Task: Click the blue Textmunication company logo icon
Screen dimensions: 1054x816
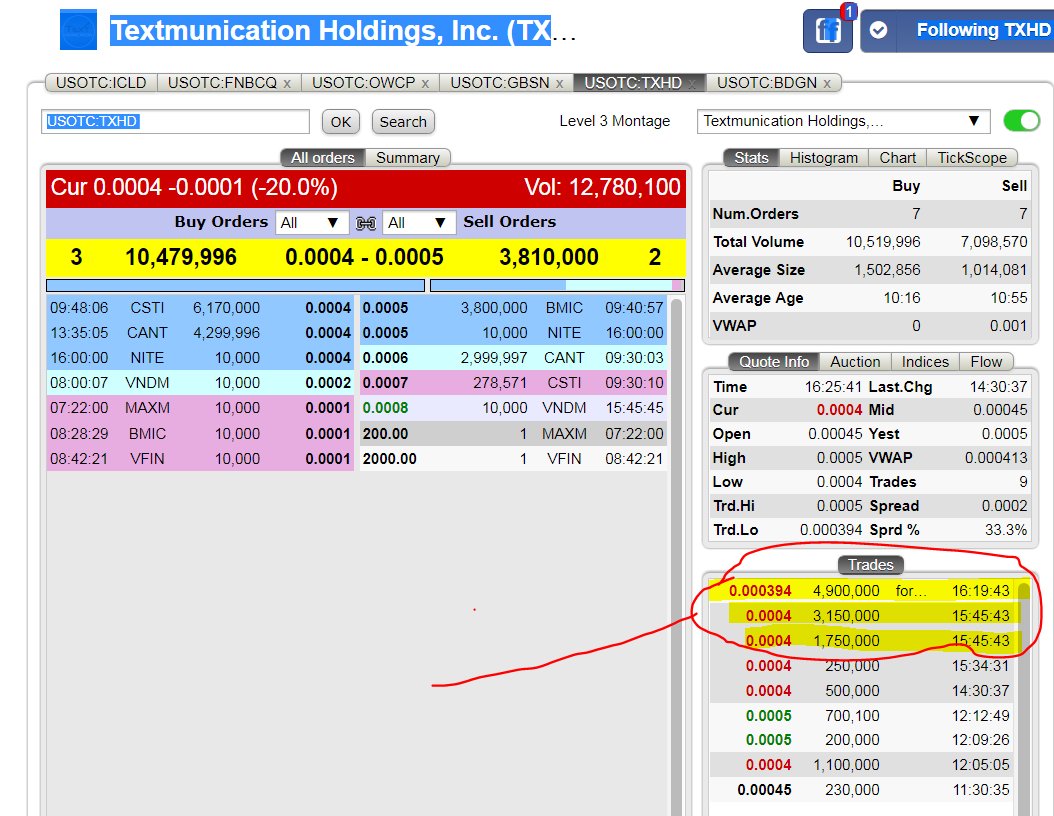Action: tap(78, 30)
